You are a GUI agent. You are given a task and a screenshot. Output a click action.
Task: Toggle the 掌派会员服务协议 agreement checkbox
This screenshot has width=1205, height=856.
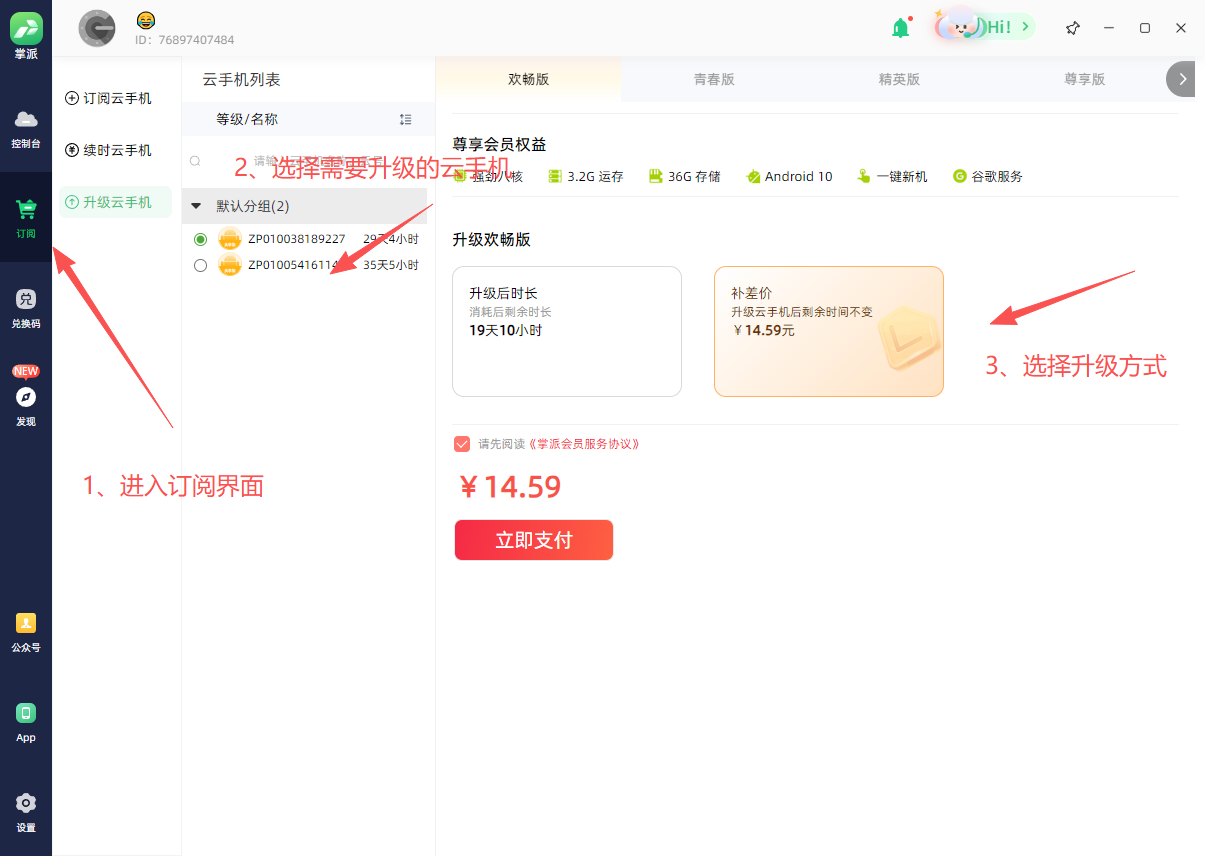click(x=462, y=444)
